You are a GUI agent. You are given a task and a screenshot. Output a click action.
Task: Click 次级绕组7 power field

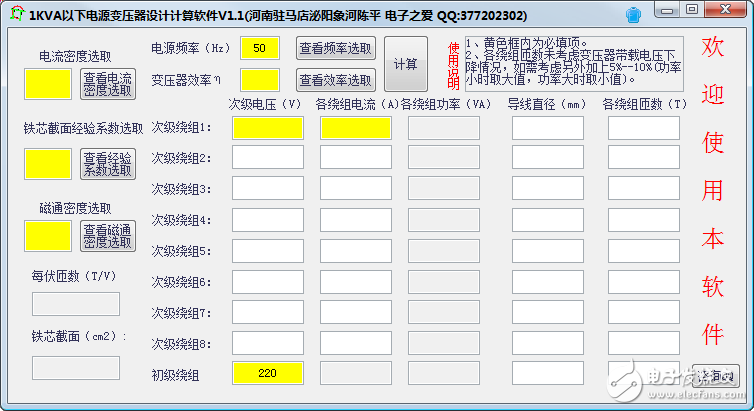pyautogui.click(x=444, y=312)
